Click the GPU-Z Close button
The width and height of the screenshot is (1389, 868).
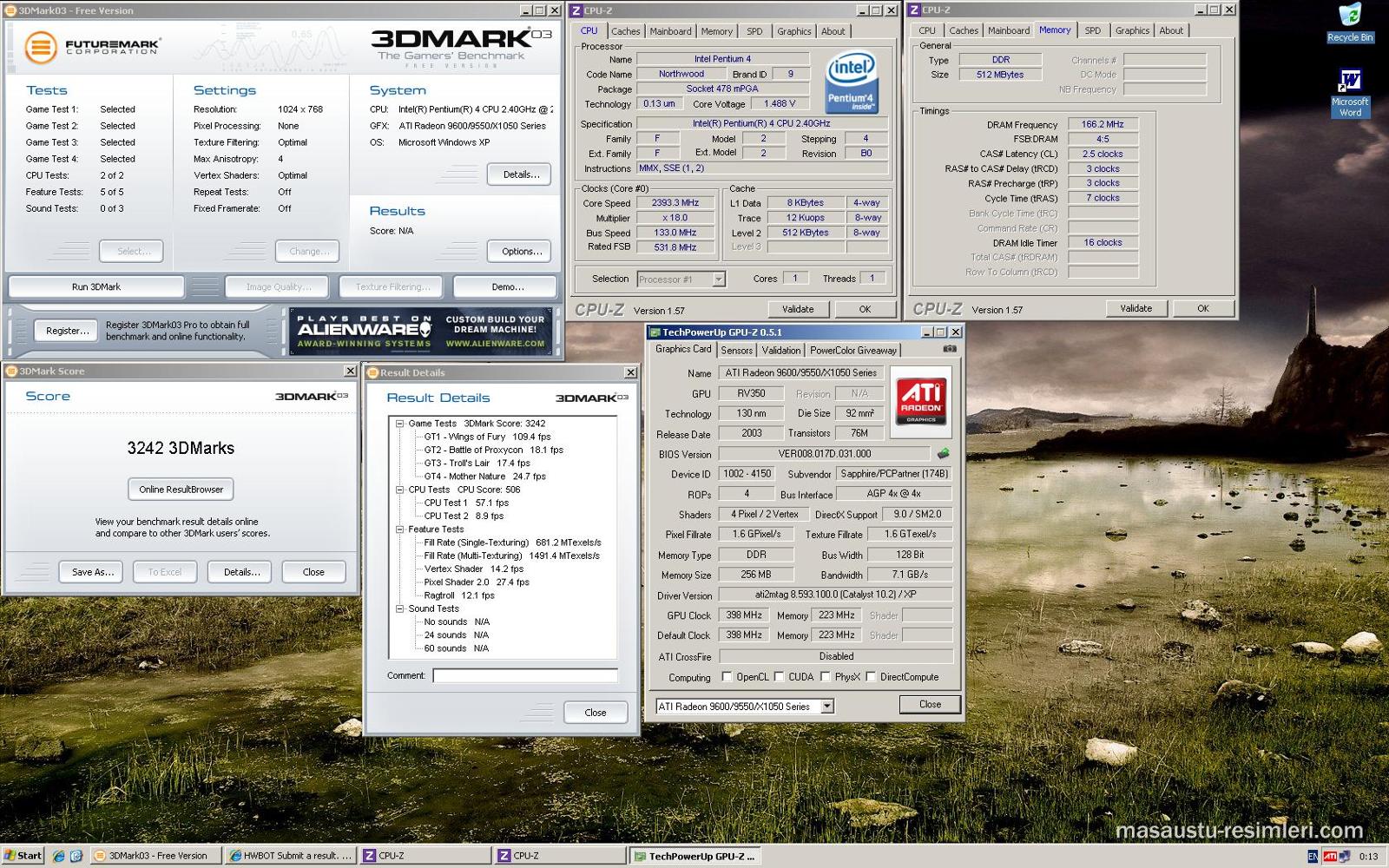pyautogui.click(x=930, y=704)
